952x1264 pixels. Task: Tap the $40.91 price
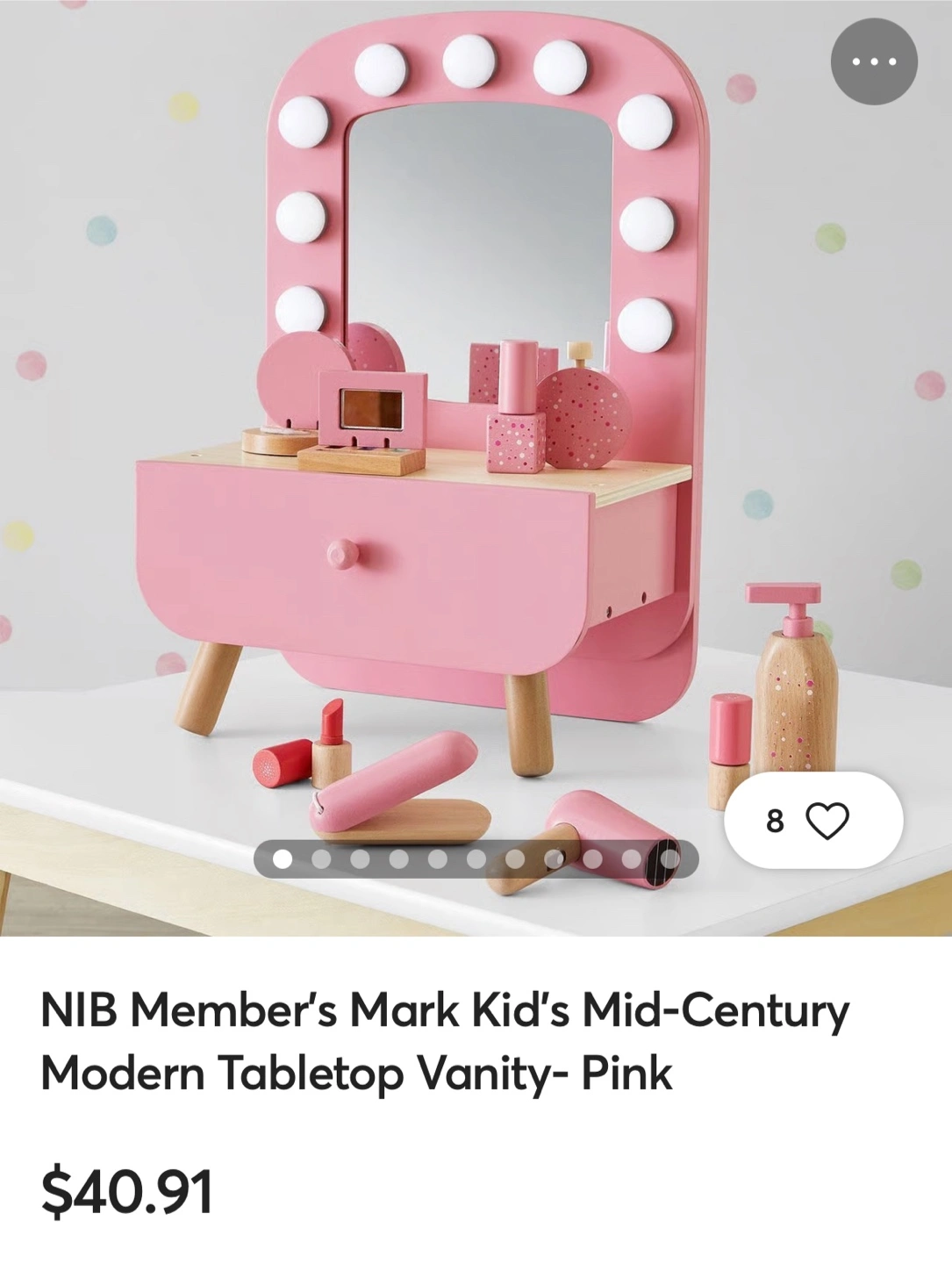[127, 1191]
